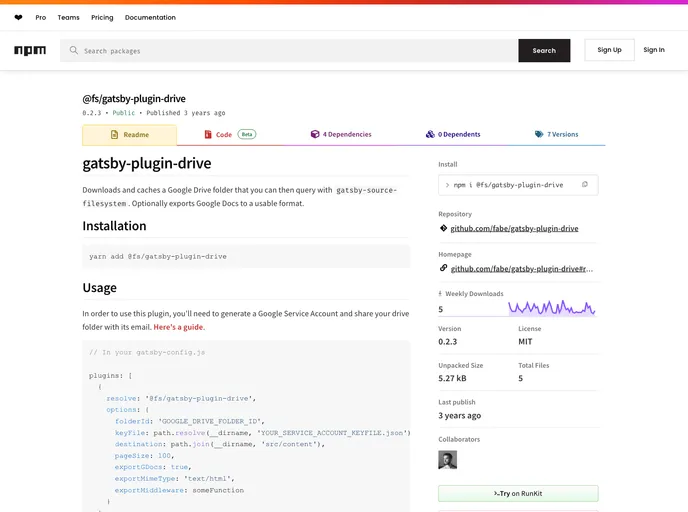
Task: Open the Pricing page
Action: click(x=102, y=18)
